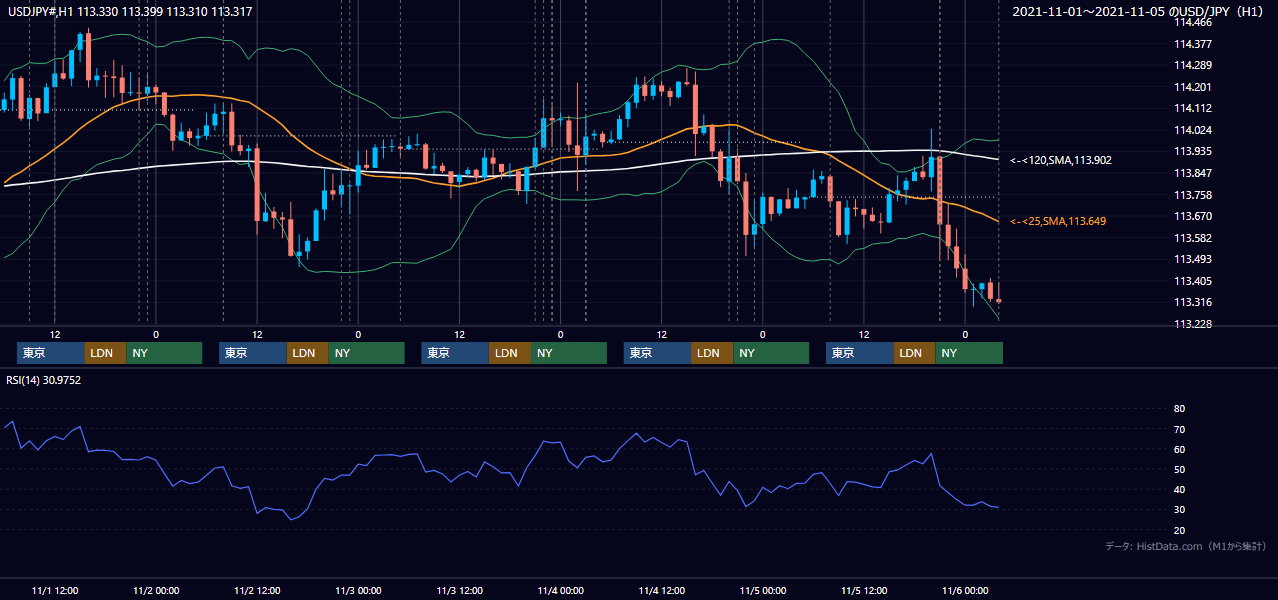This screenshot has width=1278, height=600.
Task: Click the 11/6 00:00 time axis label
Action: pyautogui.click(x=965, y=591)
